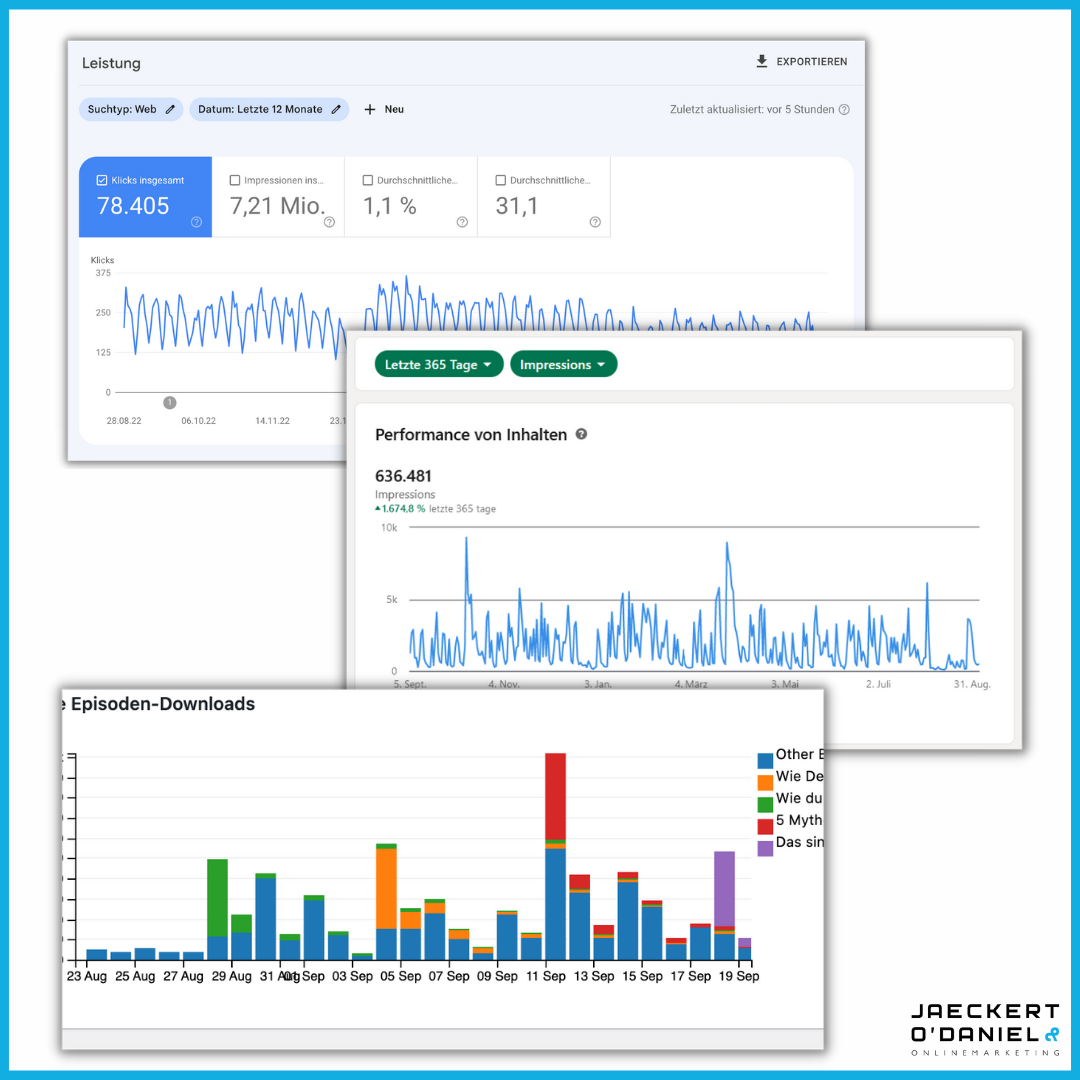
Task: Click the 06.10.22 date label
Action: click(x=198, y=421)
